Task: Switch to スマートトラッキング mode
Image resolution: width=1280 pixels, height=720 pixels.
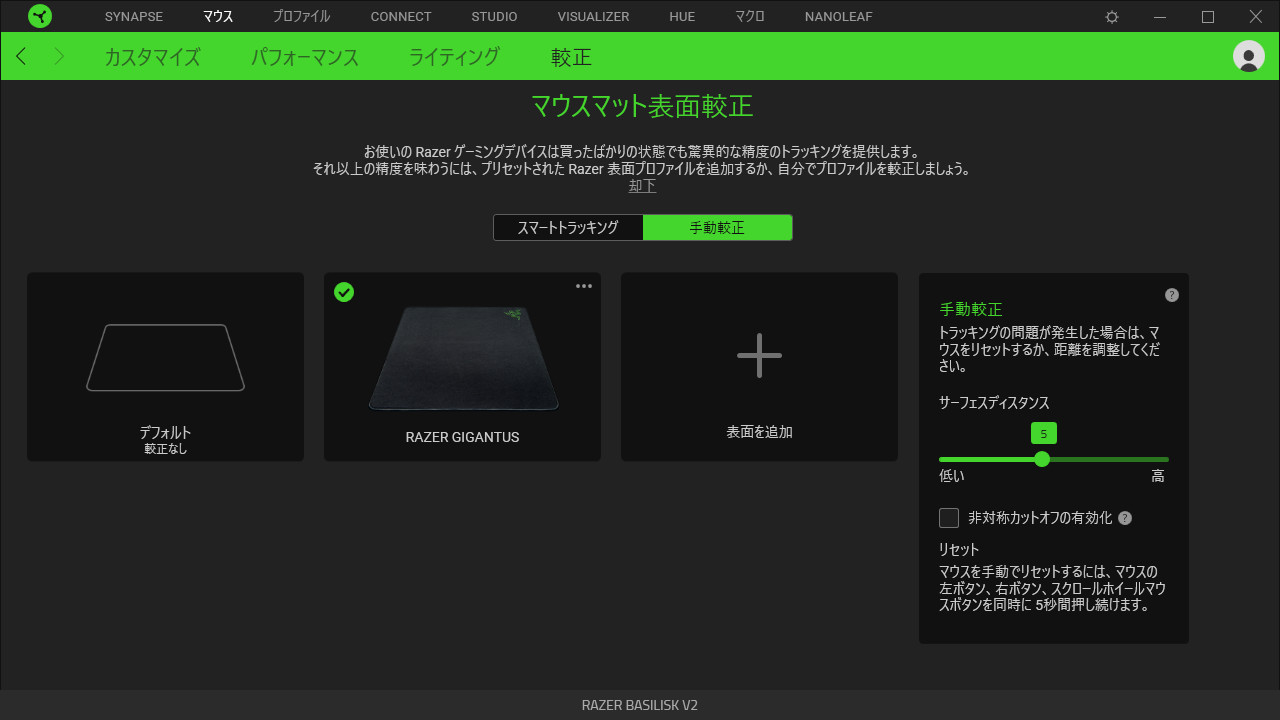Action: tap(568, 228)
